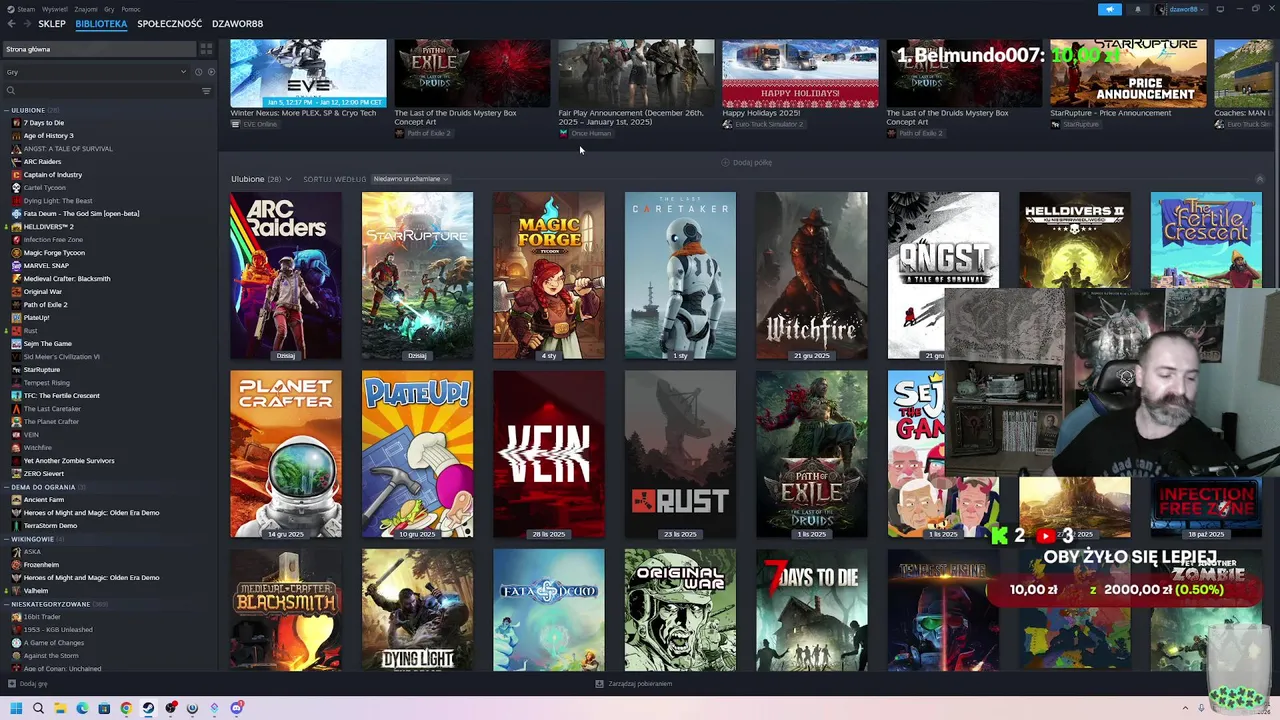
Task: Select Path of Exile 2 in sidebar
Action: click(x=45, y=305)
